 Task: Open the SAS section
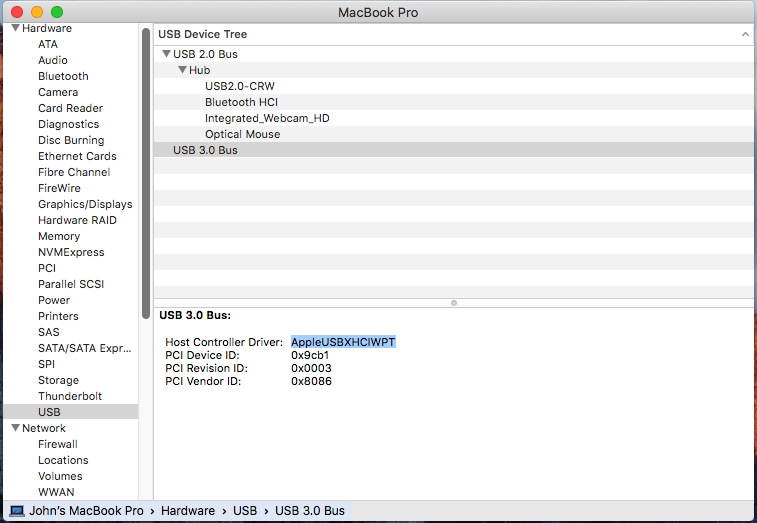49,332
